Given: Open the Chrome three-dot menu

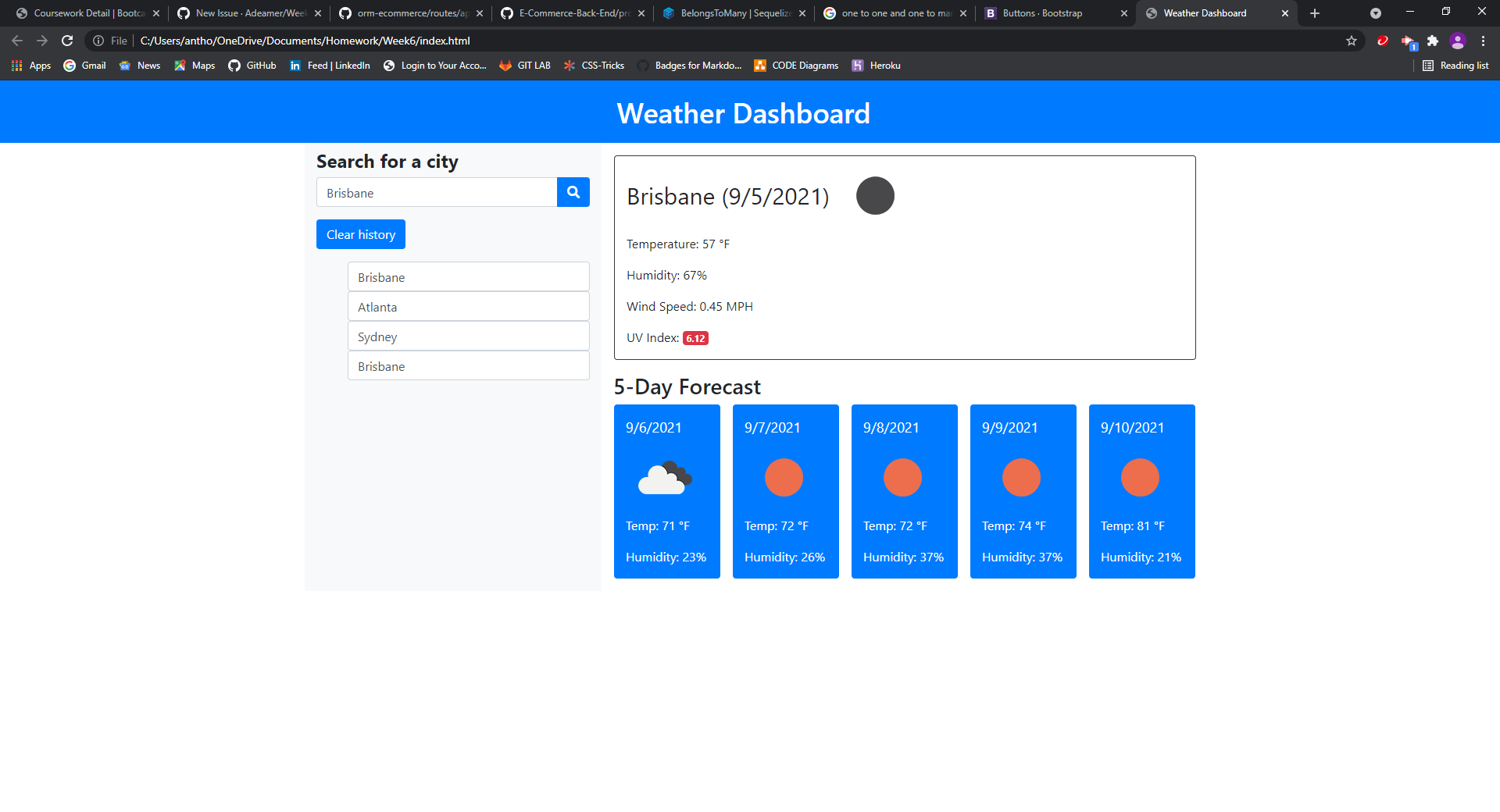Looking at the screenshot, I should (1483, 41).
